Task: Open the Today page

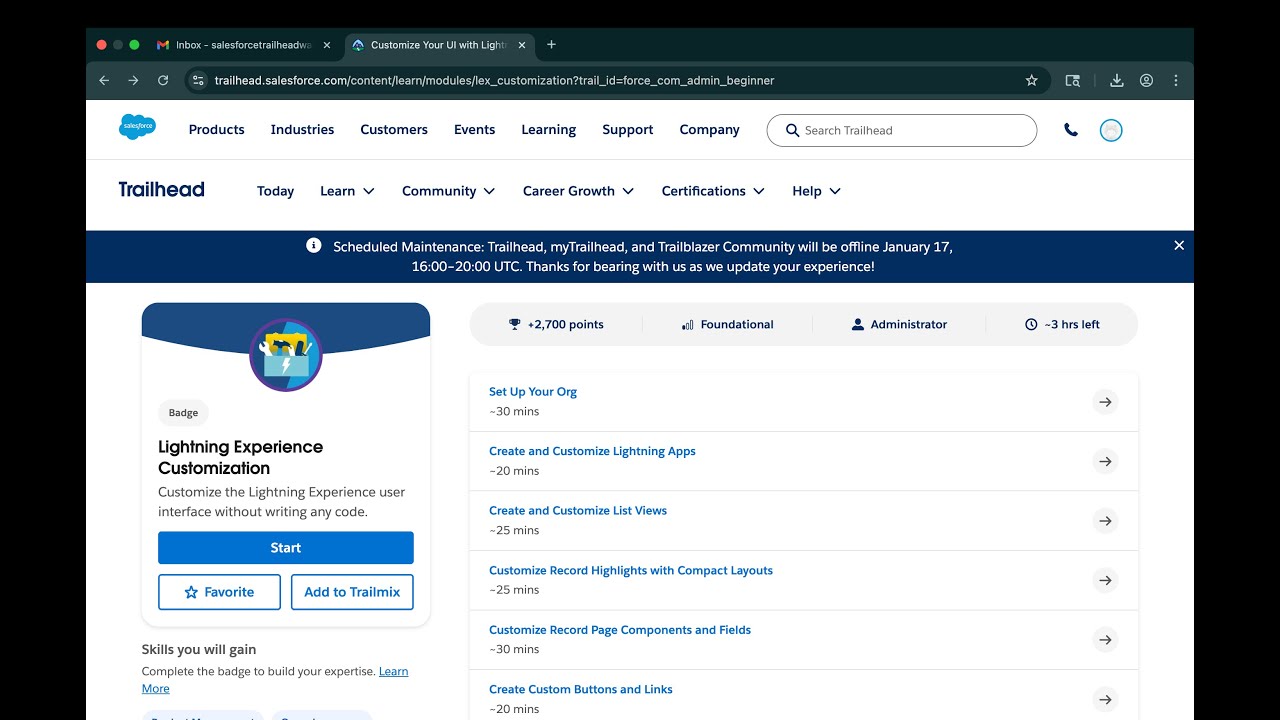Action: pos(275,191)
